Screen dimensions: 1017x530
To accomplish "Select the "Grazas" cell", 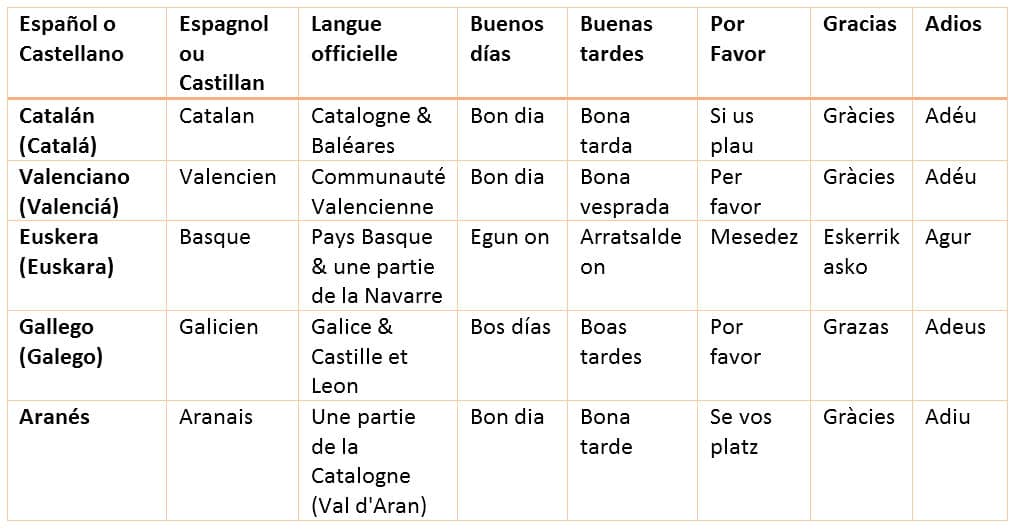I will tap(856, 327).
